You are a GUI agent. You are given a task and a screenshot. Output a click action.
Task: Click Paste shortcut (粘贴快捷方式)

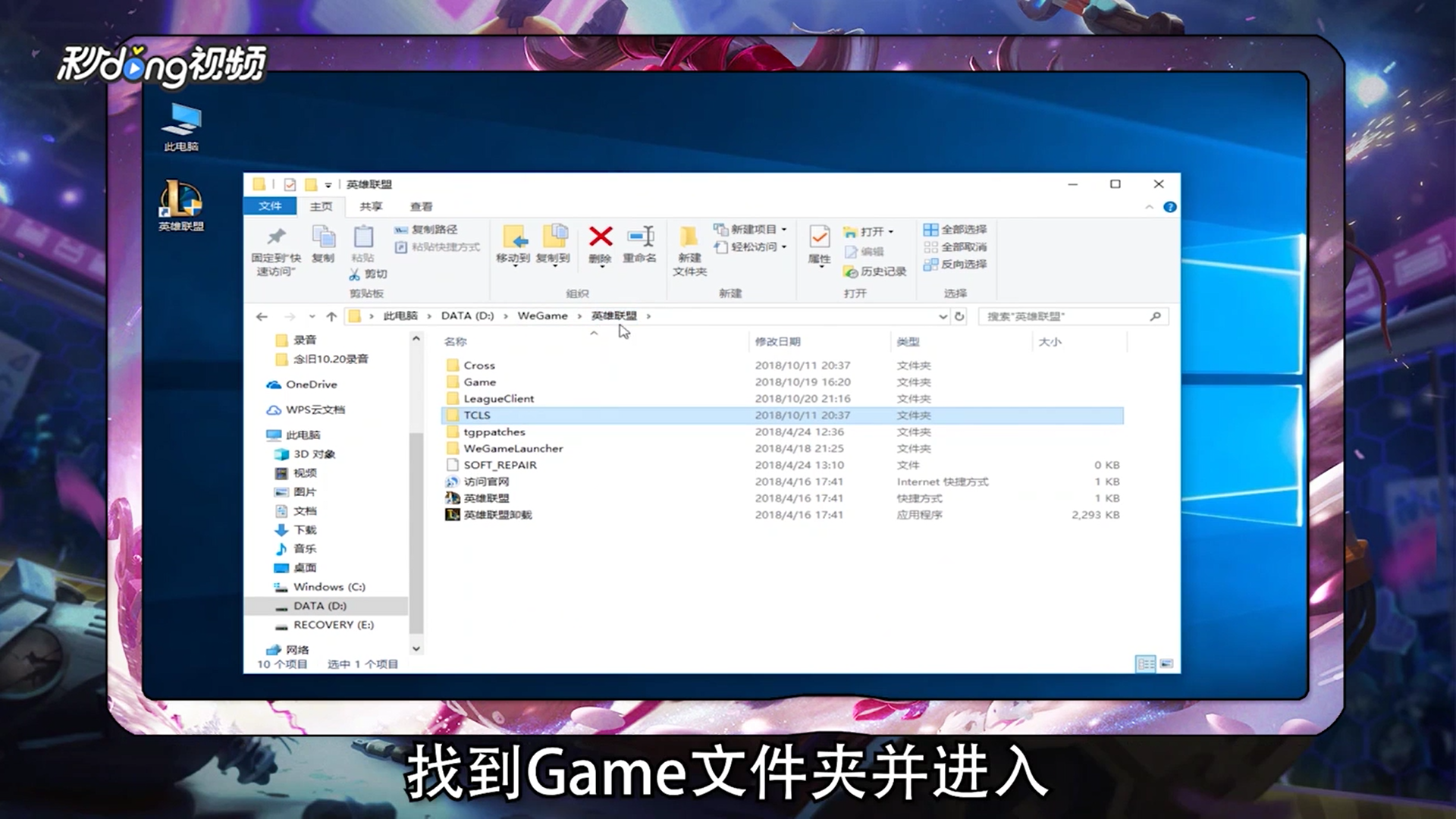click(x=438, y=247)
